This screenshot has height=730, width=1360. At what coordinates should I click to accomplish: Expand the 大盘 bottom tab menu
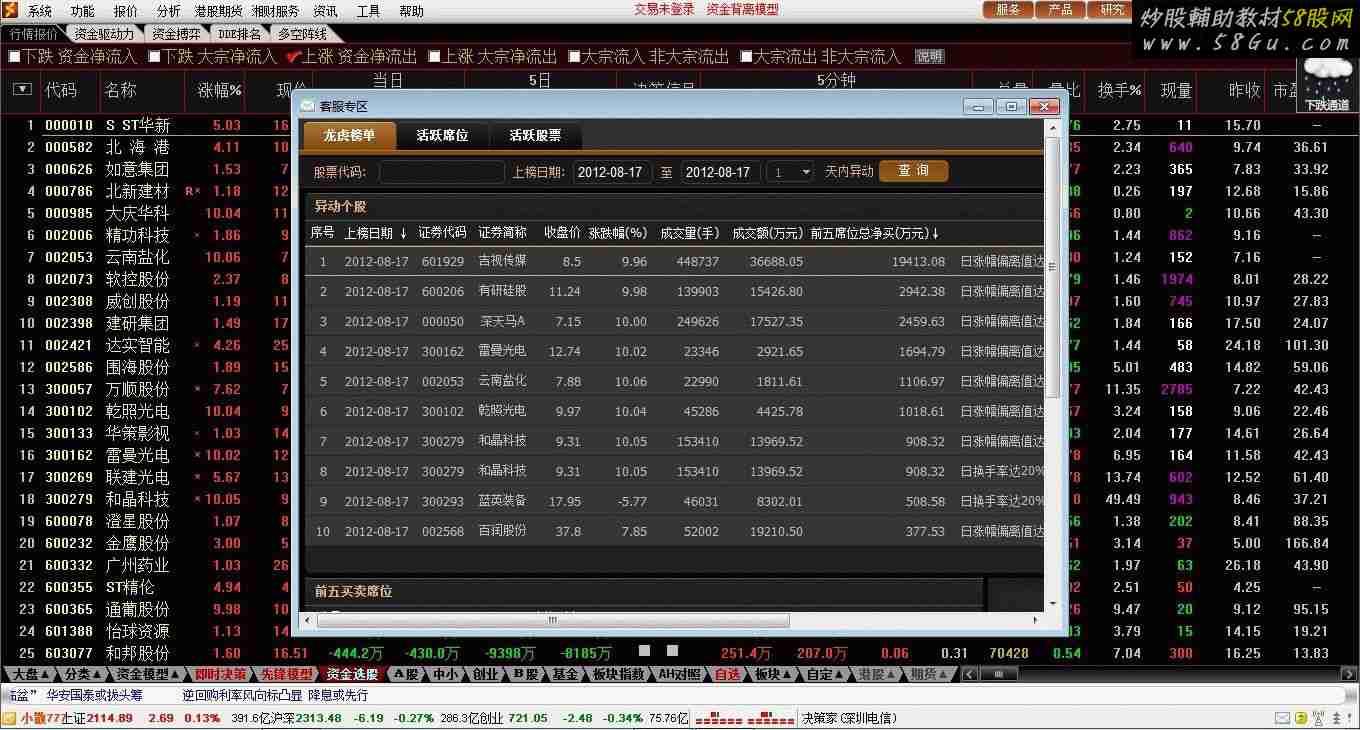click(30, 675)
